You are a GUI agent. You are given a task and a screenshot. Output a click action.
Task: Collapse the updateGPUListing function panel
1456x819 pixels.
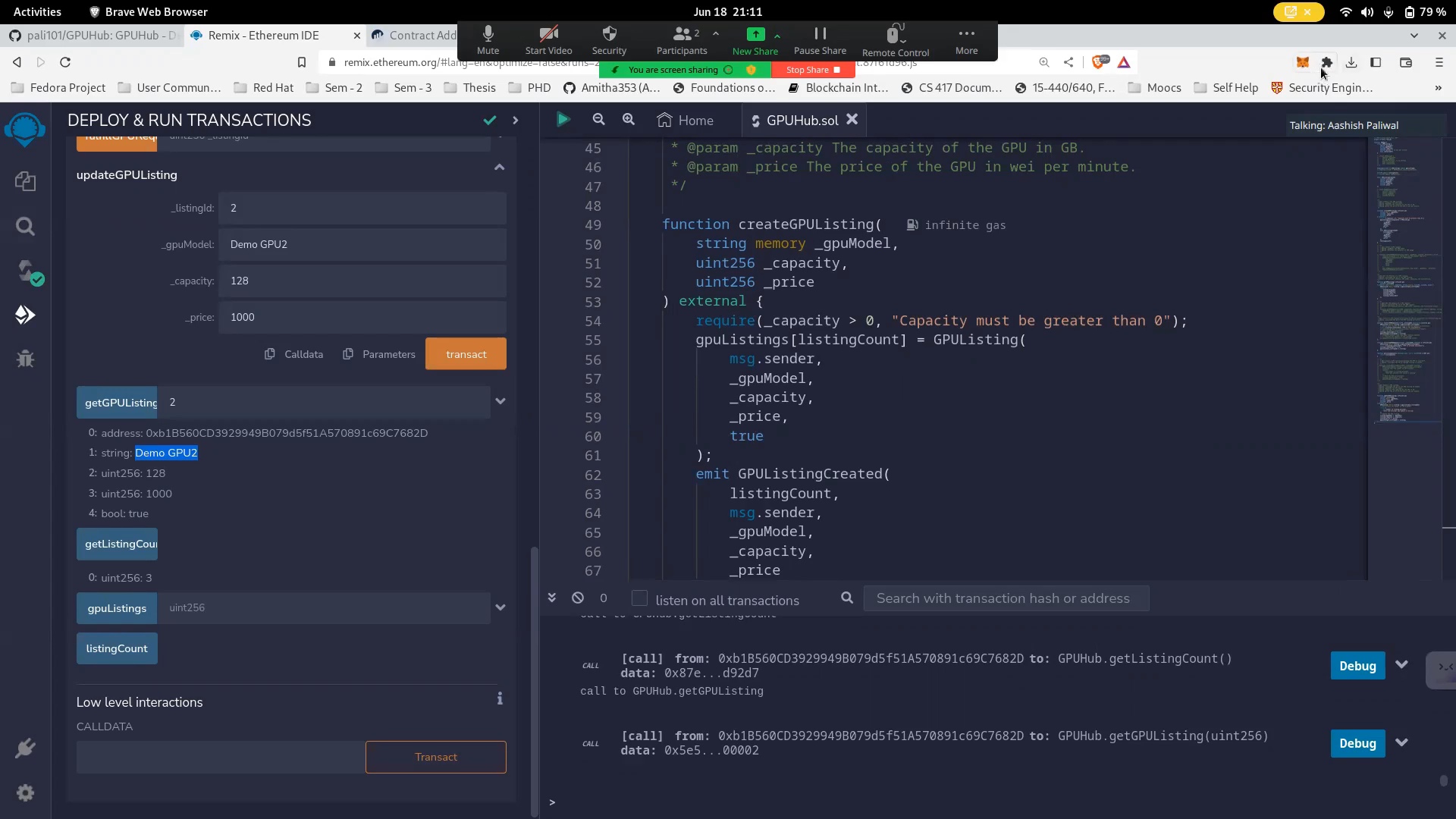499,167
